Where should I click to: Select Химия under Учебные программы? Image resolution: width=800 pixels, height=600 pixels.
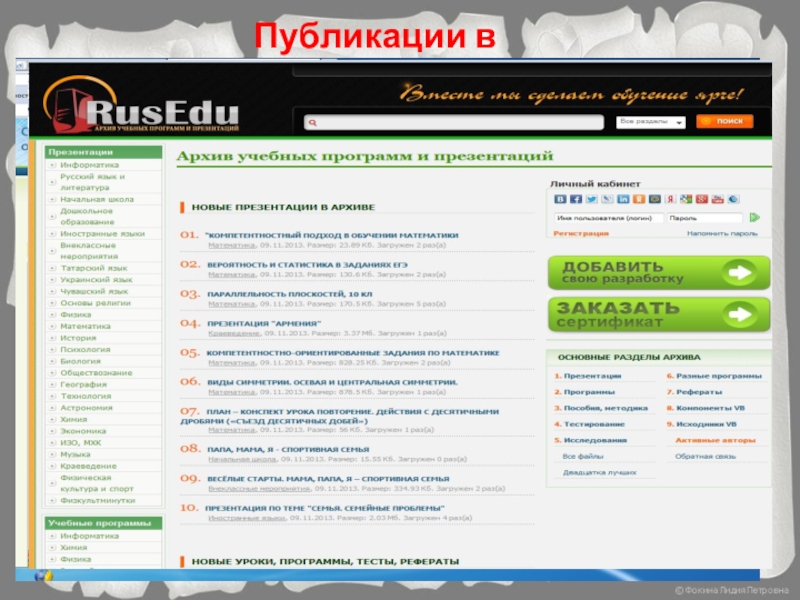(73, 547)
